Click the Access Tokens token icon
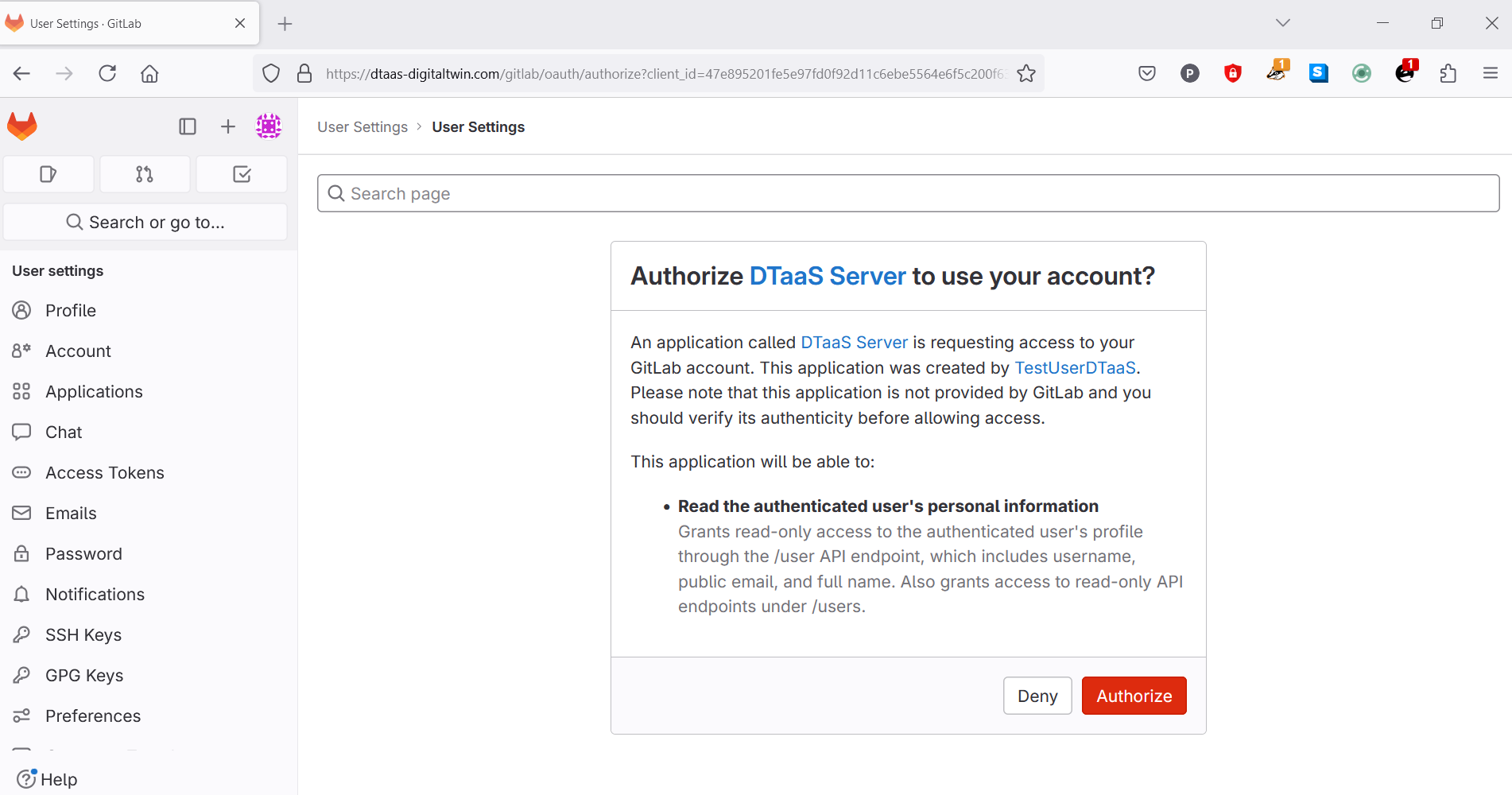The image size is (1512, 795). coord(21,473)
